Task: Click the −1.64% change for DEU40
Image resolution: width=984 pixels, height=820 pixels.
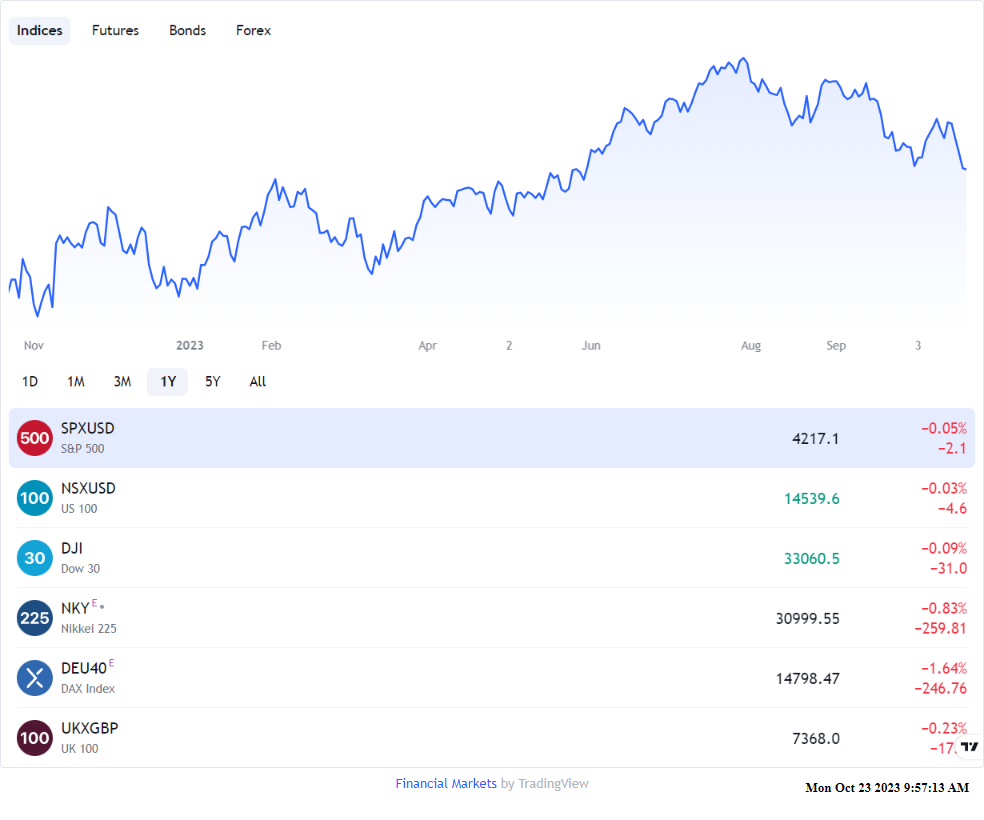Action: 944,668
